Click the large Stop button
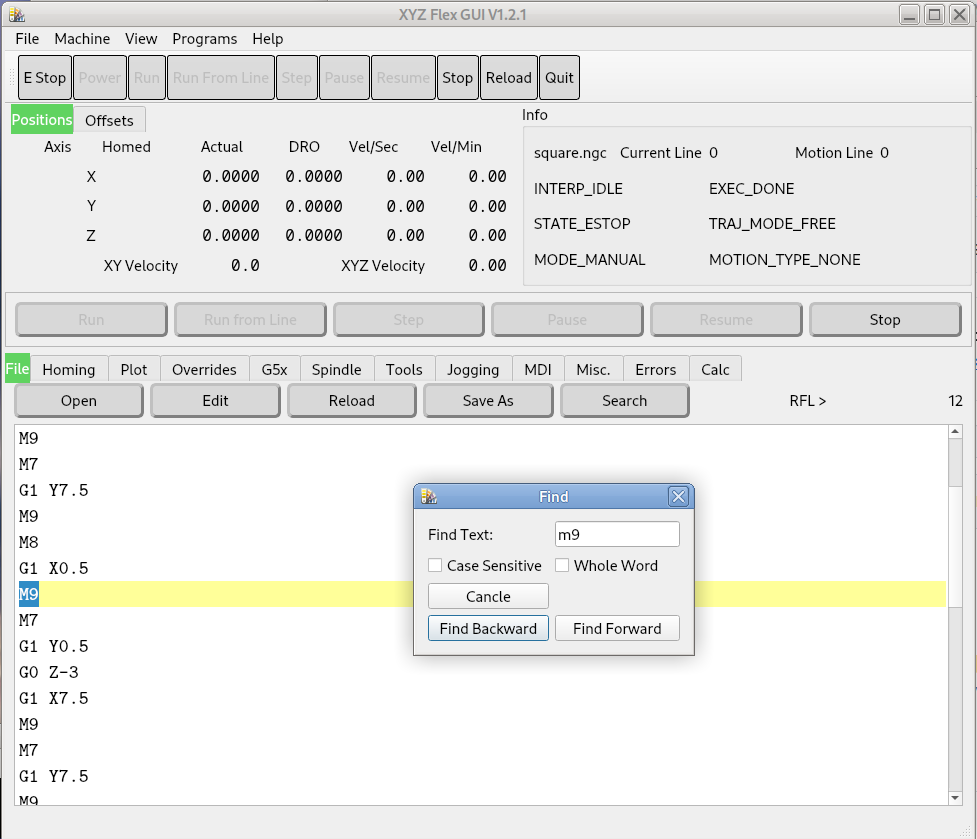This screenshot has height=839, width=977. pyautogui.click(x=885, y=320)
